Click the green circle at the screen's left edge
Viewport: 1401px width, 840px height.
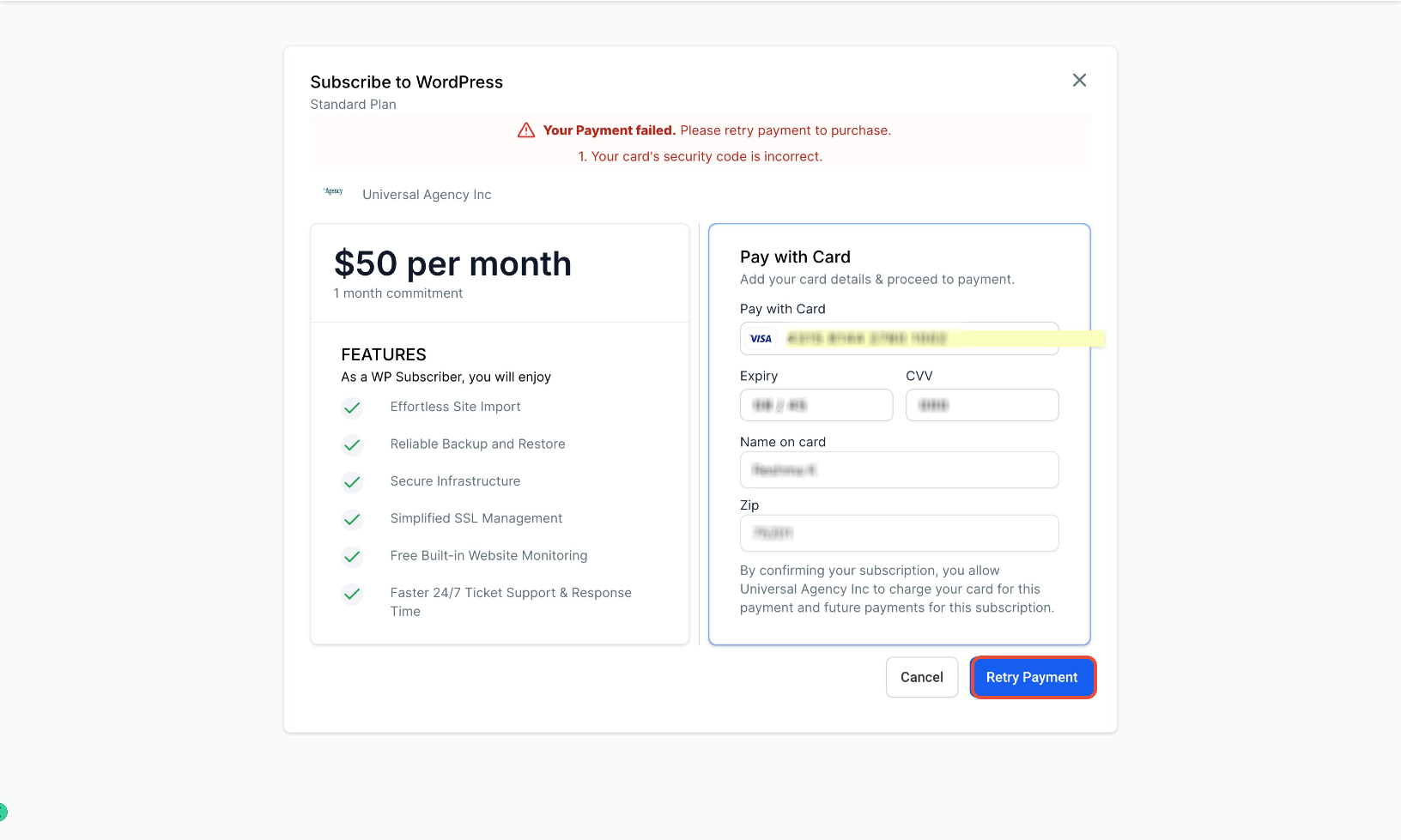coord(3,811)
